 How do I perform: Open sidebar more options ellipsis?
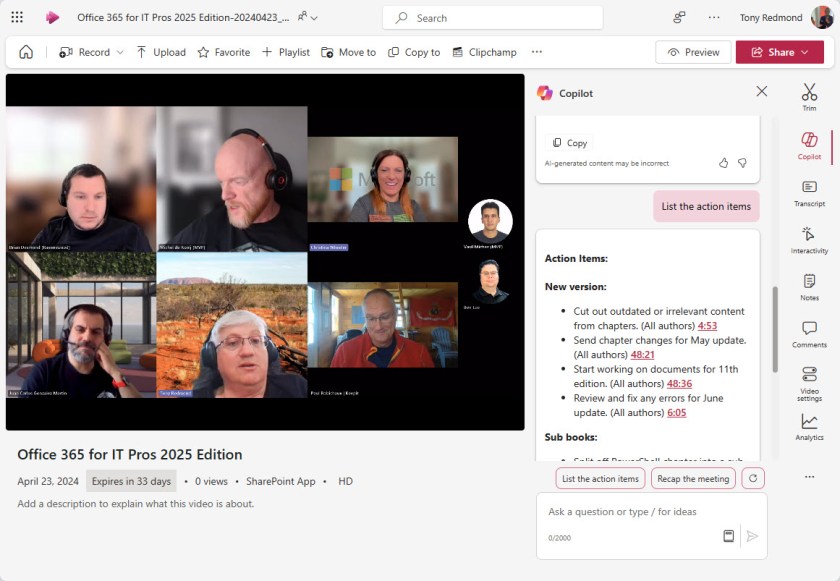coord(809,477)
